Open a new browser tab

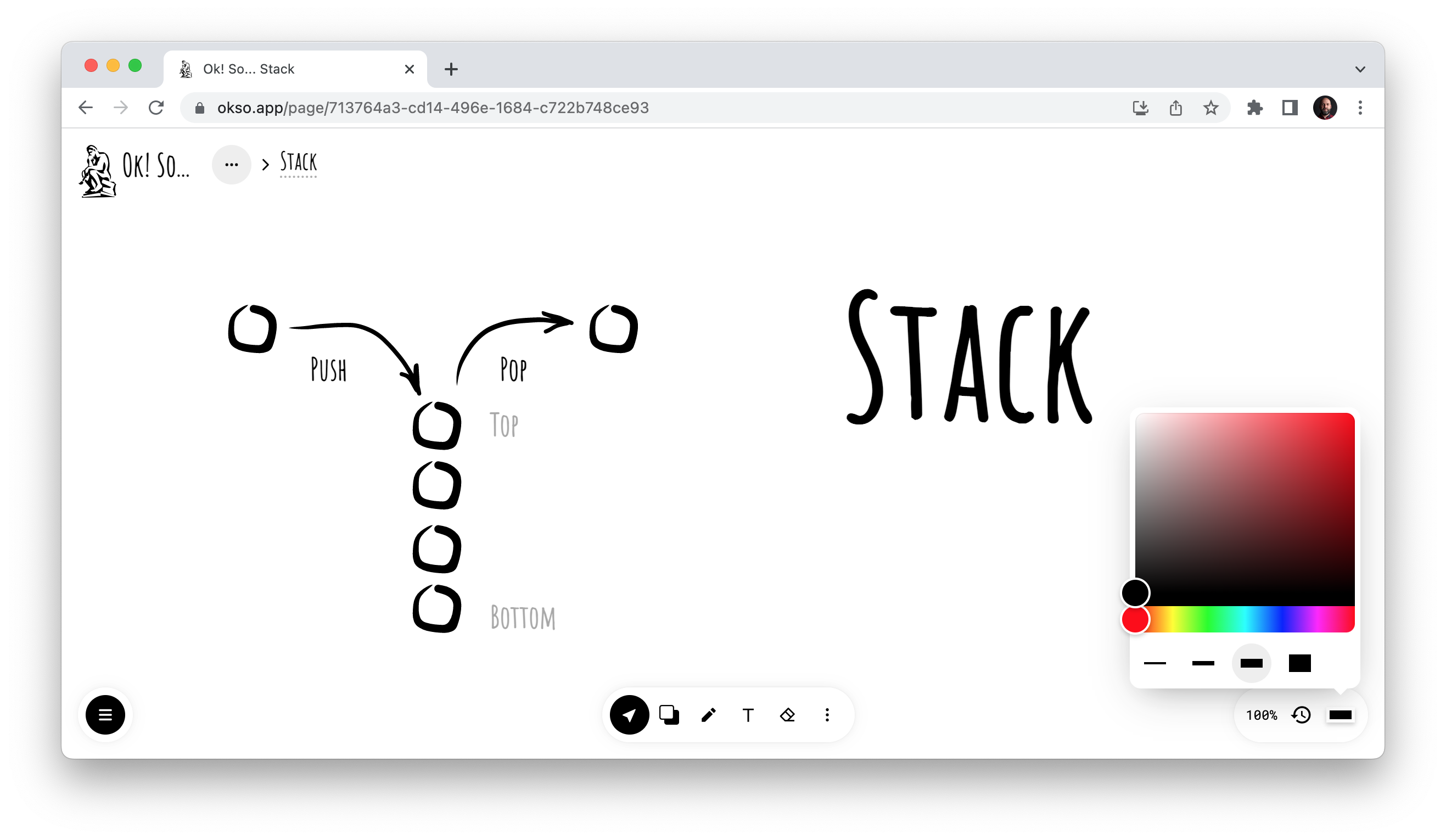pyautogui.click(x=451, y=69)
